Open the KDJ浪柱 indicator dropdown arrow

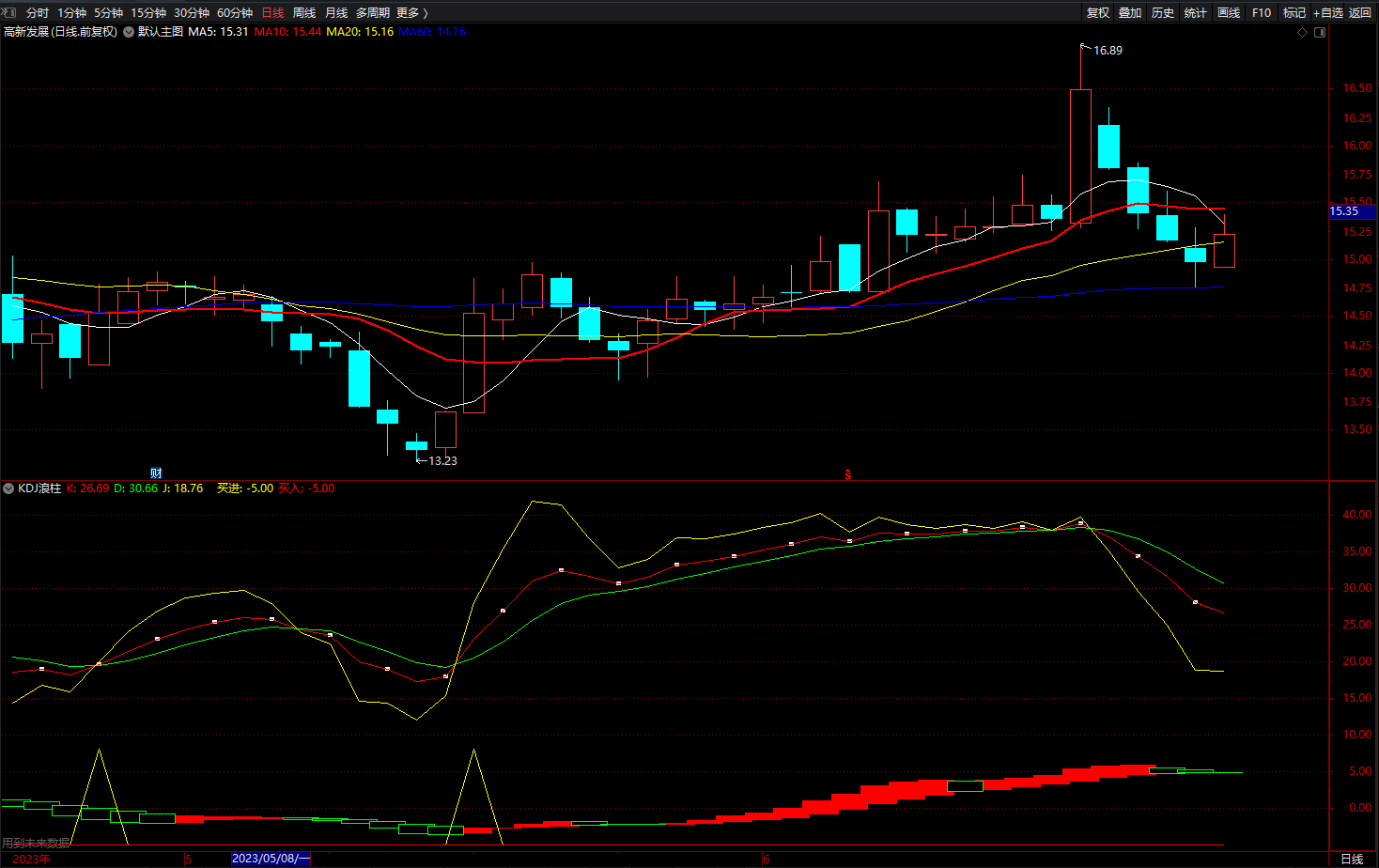click(x=8, y=488)
